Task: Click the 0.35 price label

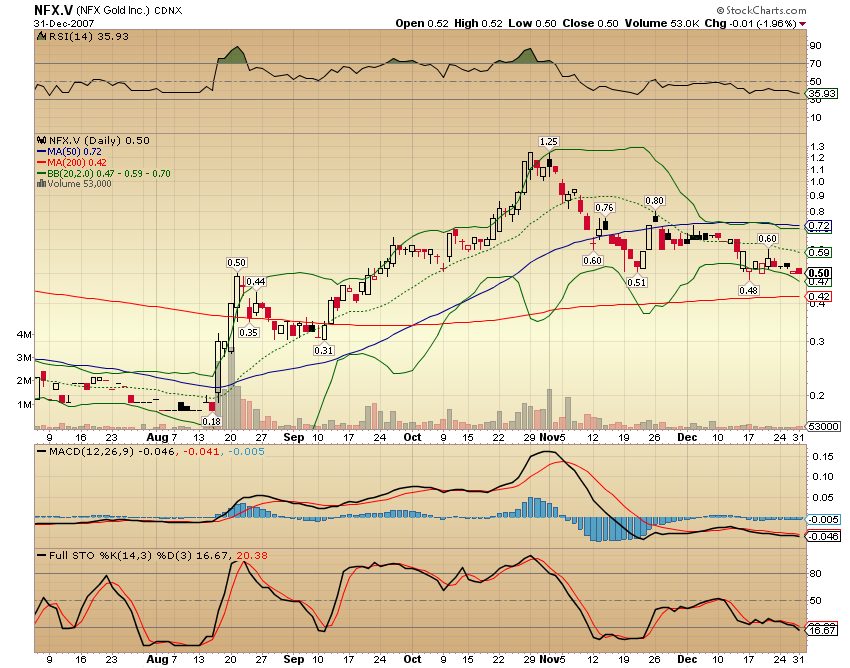Action: point(248,332)
